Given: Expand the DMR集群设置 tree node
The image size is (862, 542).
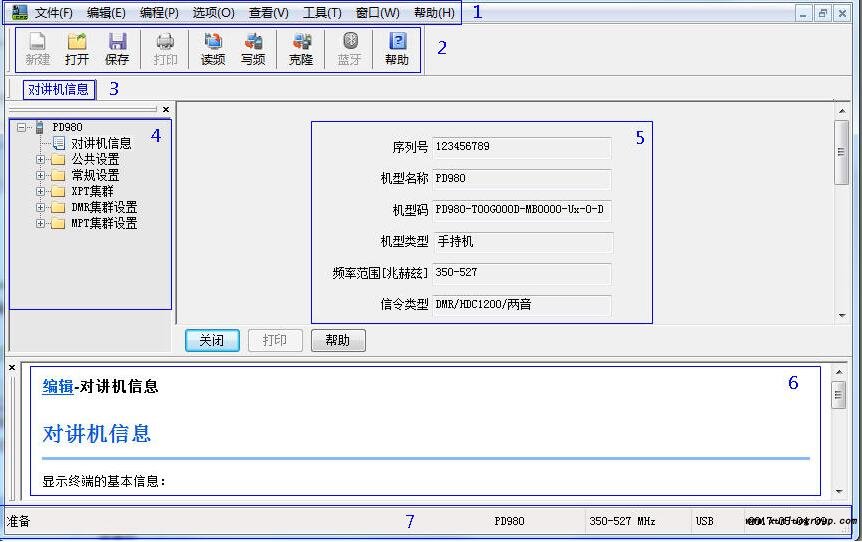Looking at the screenshot, I should [40, 207].
